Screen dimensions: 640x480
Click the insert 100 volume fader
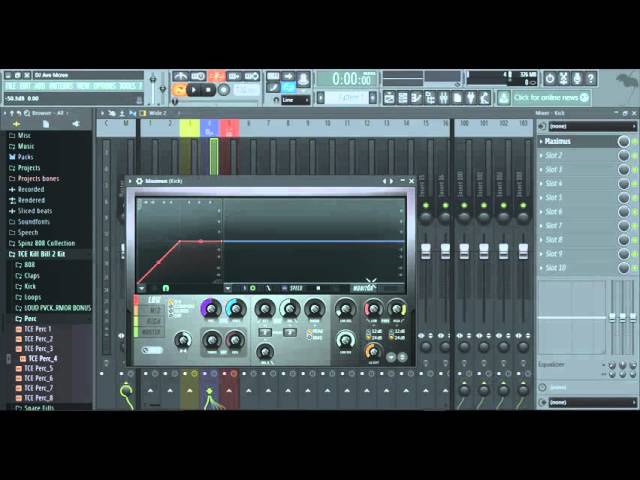(x=464, y=251)
